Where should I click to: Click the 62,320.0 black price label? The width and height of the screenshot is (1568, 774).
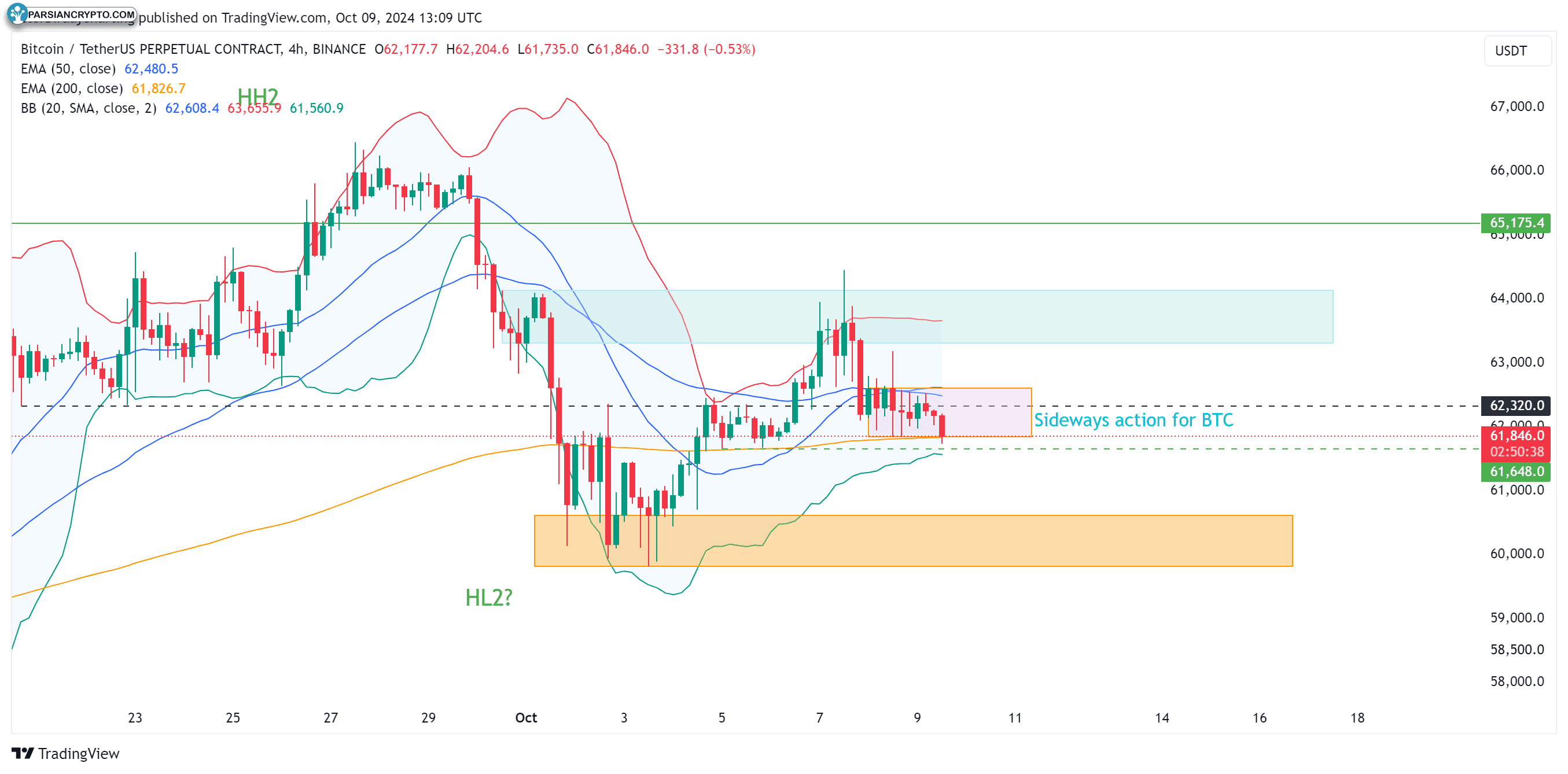[x=1517, y=406]
